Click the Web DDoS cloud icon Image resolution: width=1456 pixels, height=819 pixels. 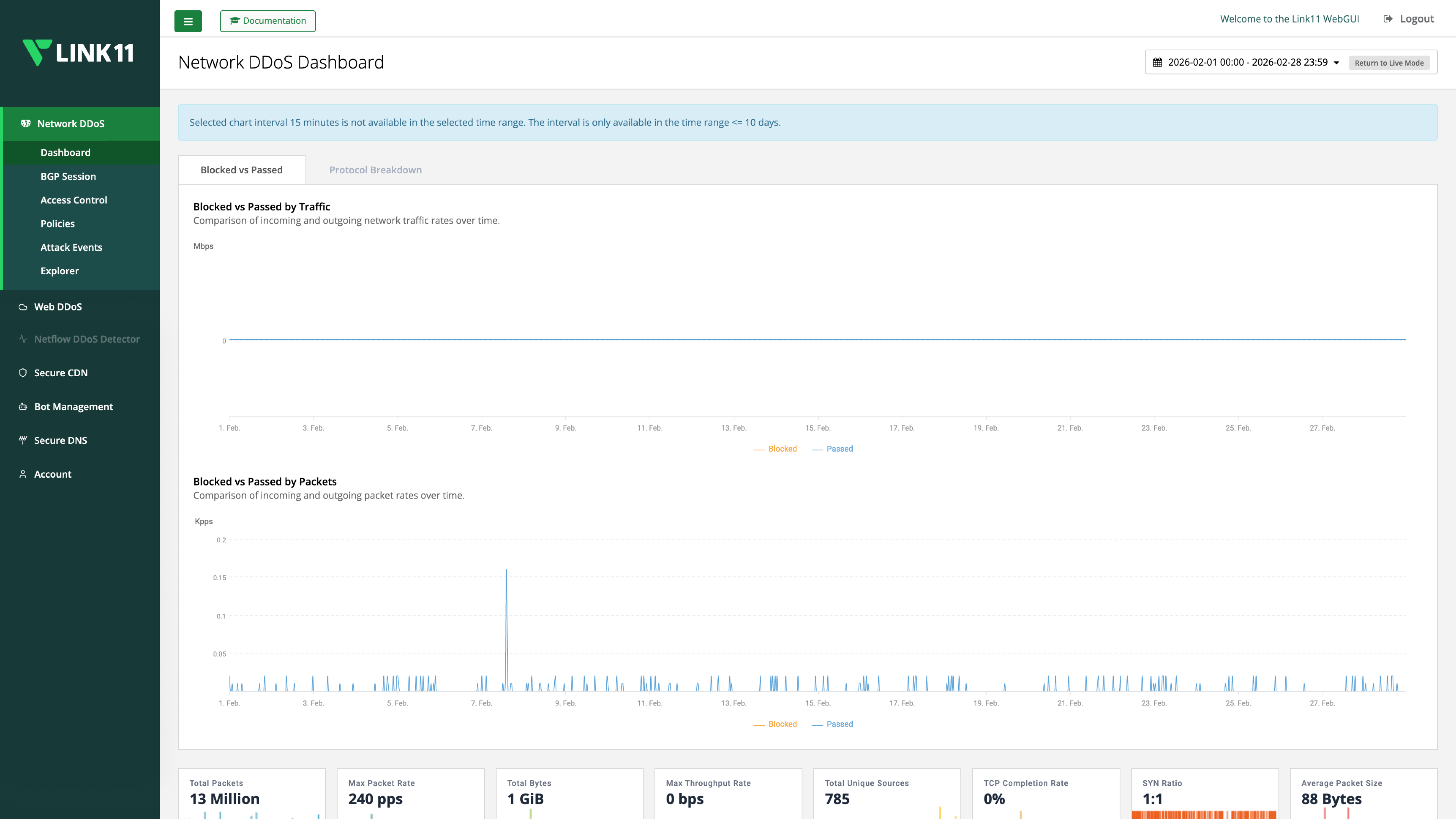click(23, 307)
